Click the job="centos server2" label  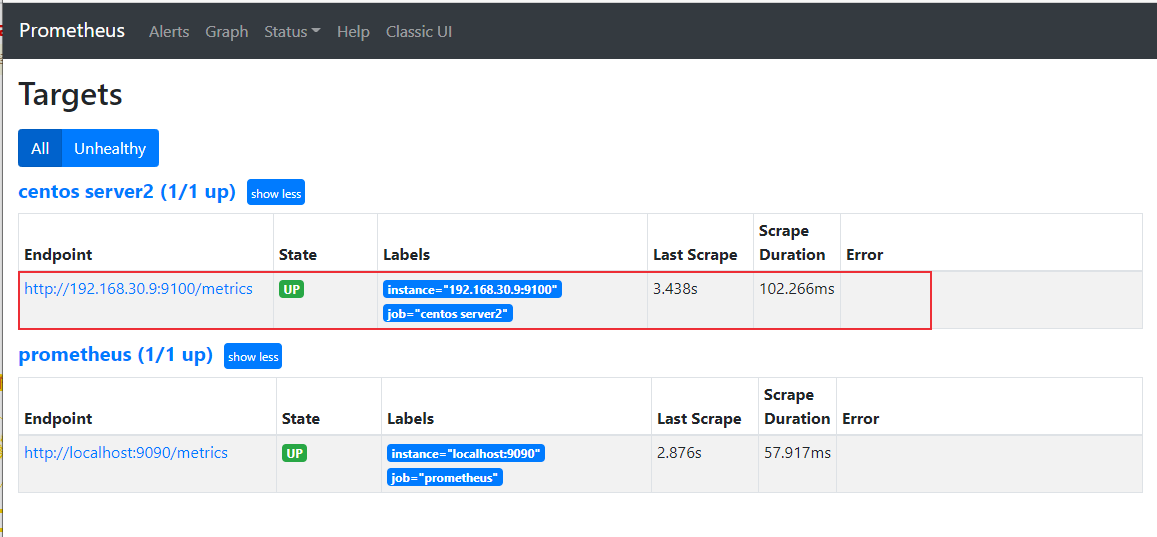point(448,313)
